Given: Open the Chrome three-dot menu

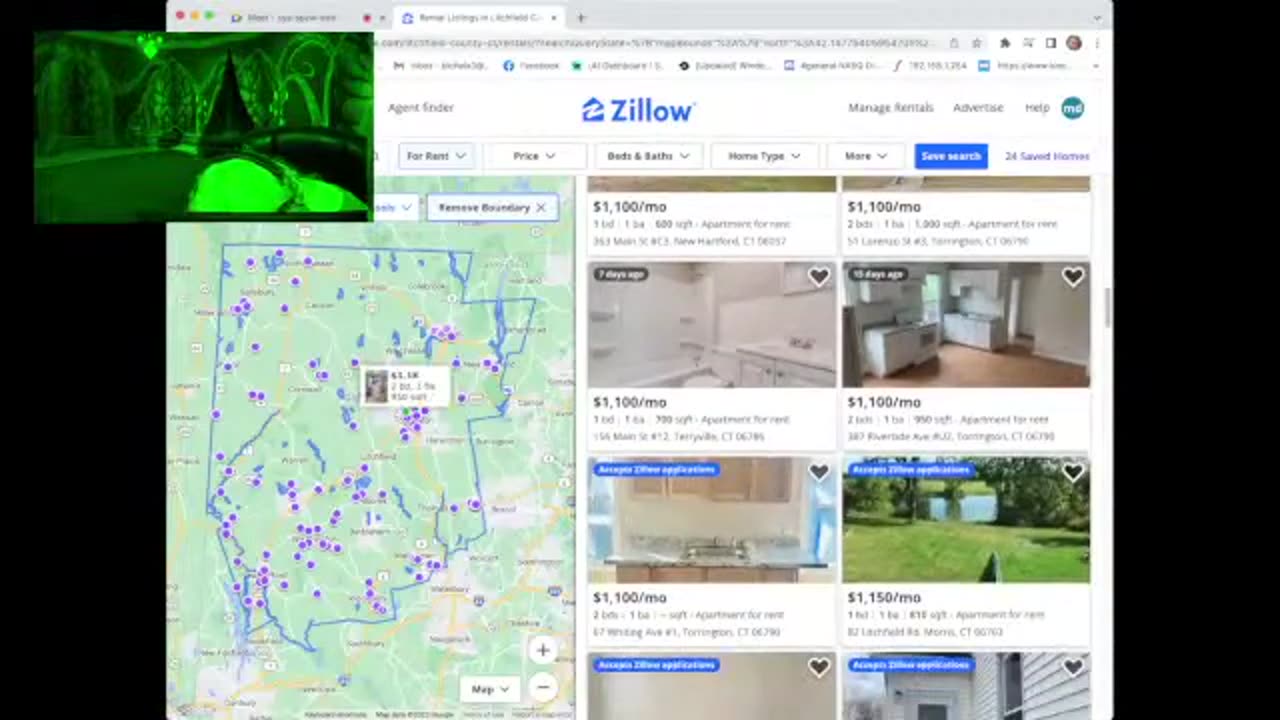Looking at the screenshot, I should click(x=1097, y=43).
